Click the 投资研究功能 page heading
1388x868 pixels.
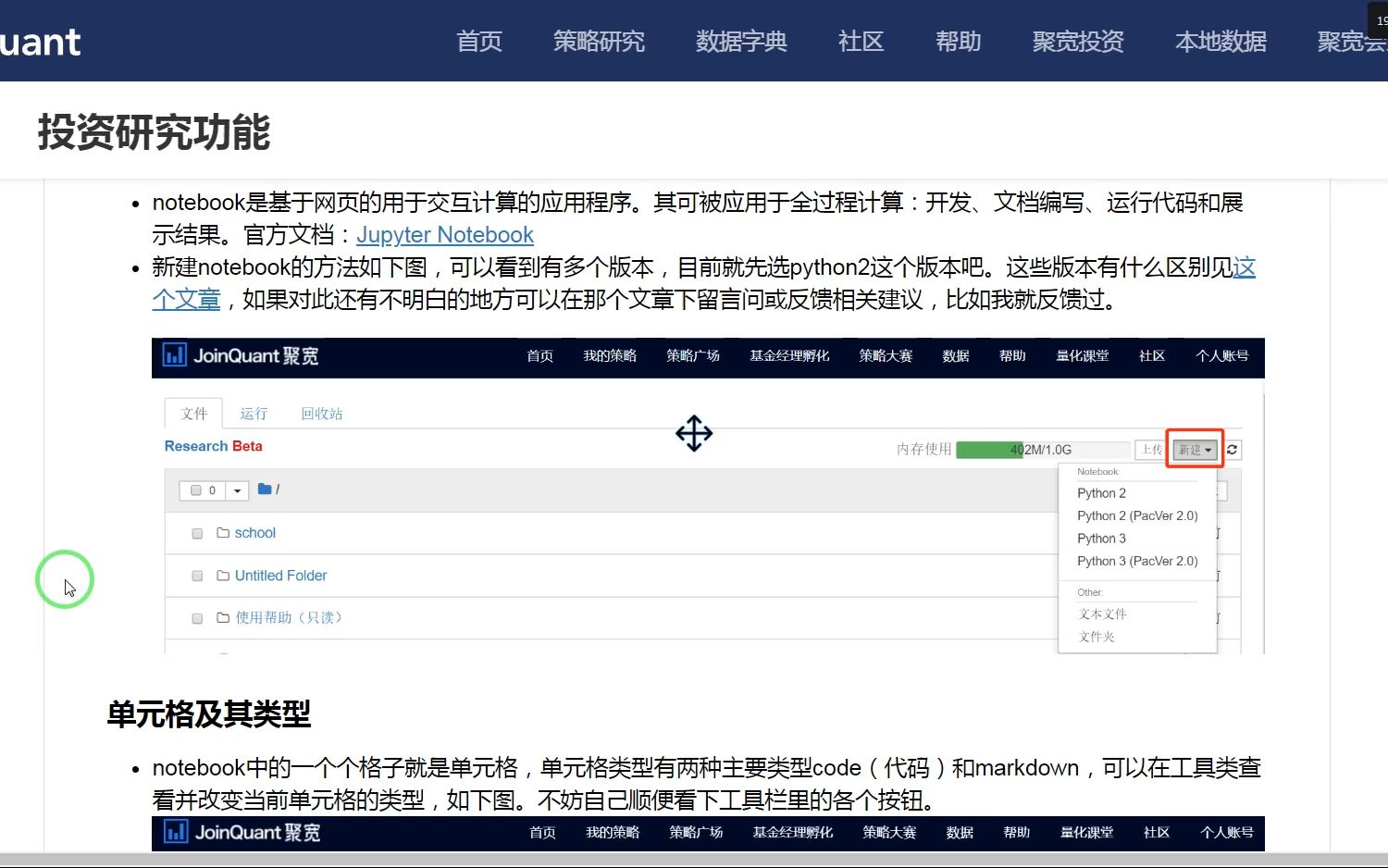point(154,132)
